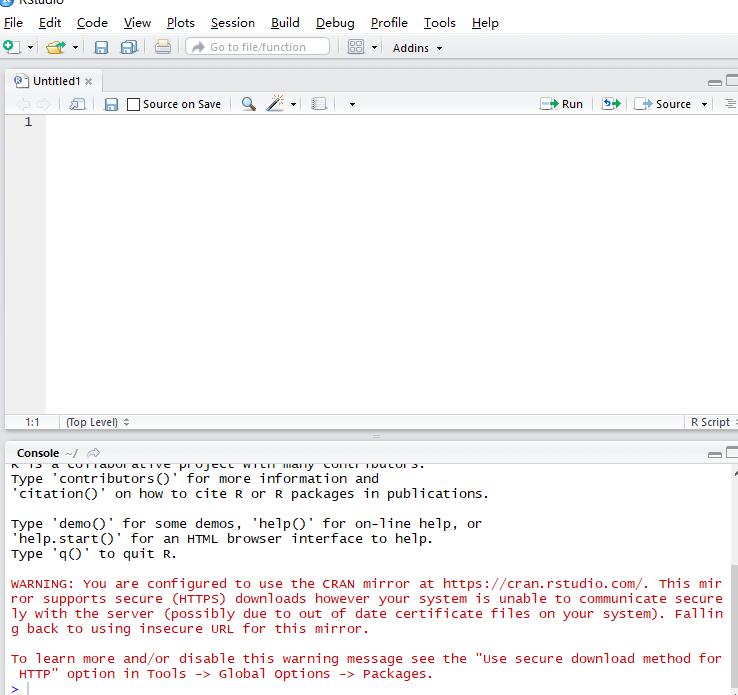Image resolution: width=738 pixels, height=695 pixels.
Task: Open the Plots menu
Action: point(180,23)
